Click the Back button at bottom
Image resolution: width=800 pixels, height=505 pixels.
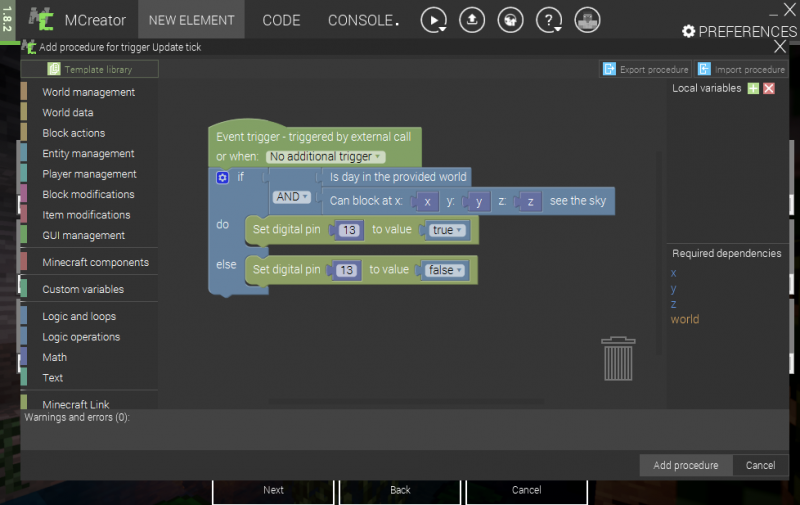[x=400, y=490]
